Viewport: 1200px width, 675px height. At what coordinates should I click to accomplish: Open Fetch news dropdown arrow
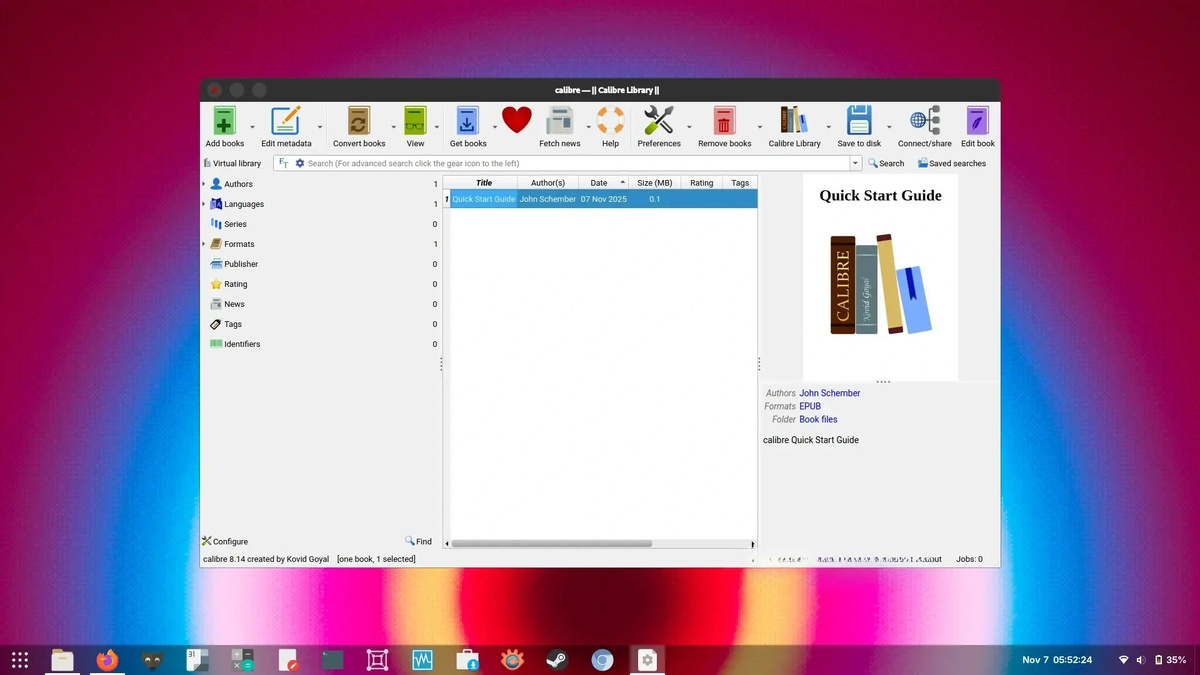click(588, 127)
